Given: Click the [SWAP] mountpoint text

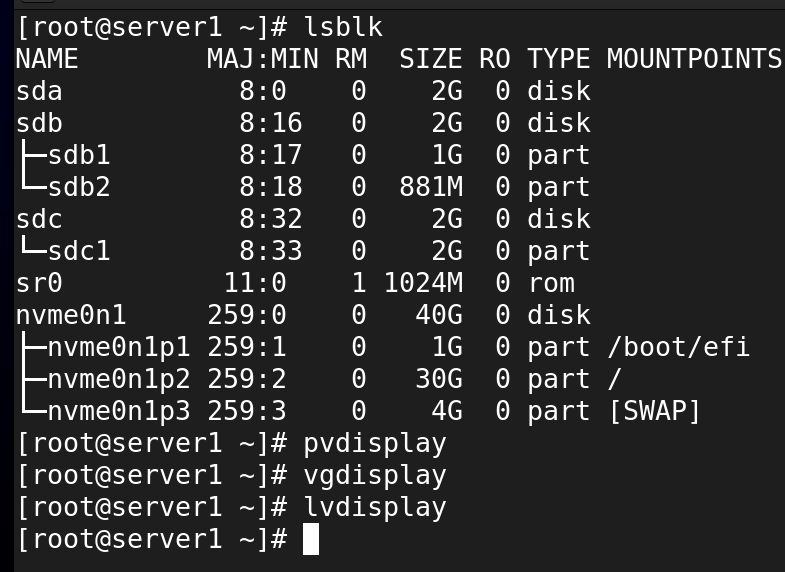Looking at the screenshot, I should pos(654,411).
